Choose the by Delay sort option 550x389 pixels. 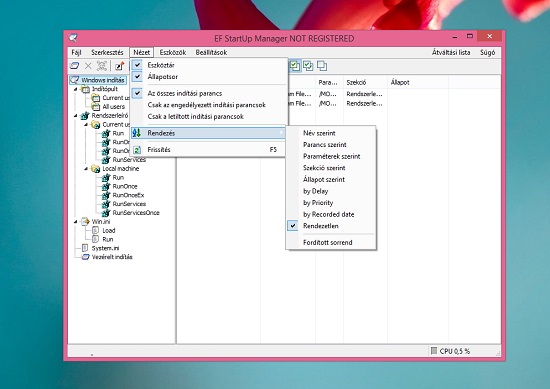[x=331, y=191]
